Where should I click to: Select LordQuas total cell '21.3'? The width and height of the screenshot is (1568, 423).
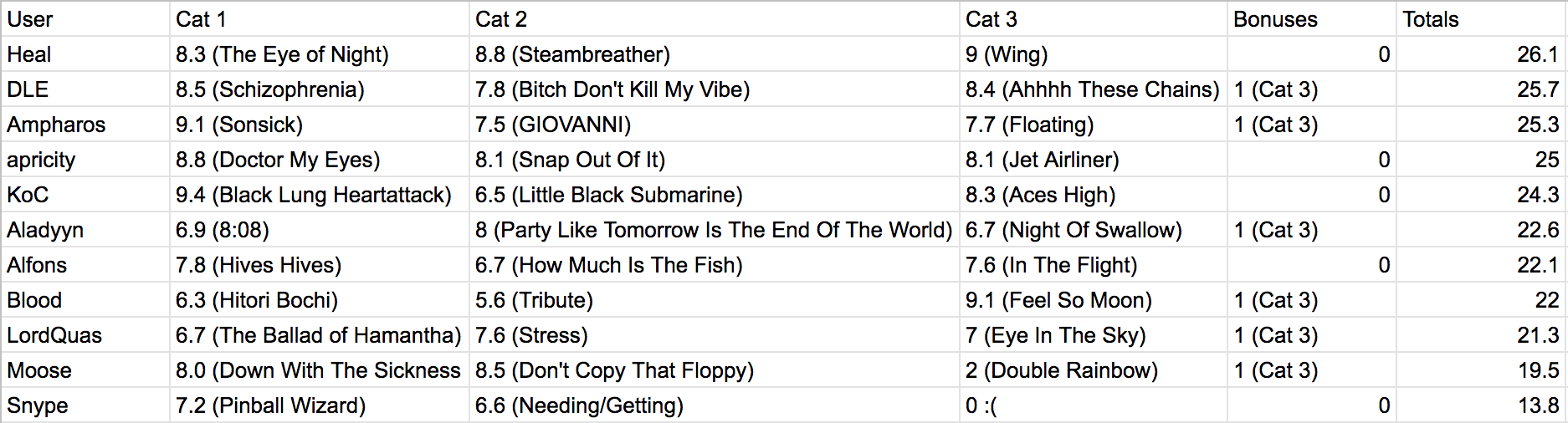point(1480,334)
